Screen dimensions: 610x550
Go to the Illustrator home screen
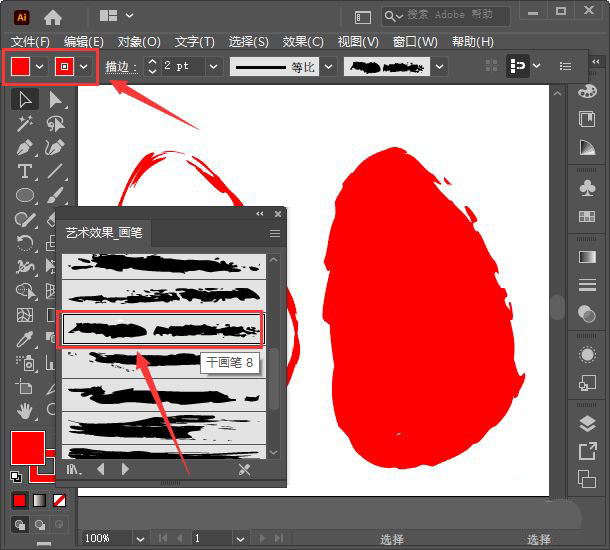point(53,17)
